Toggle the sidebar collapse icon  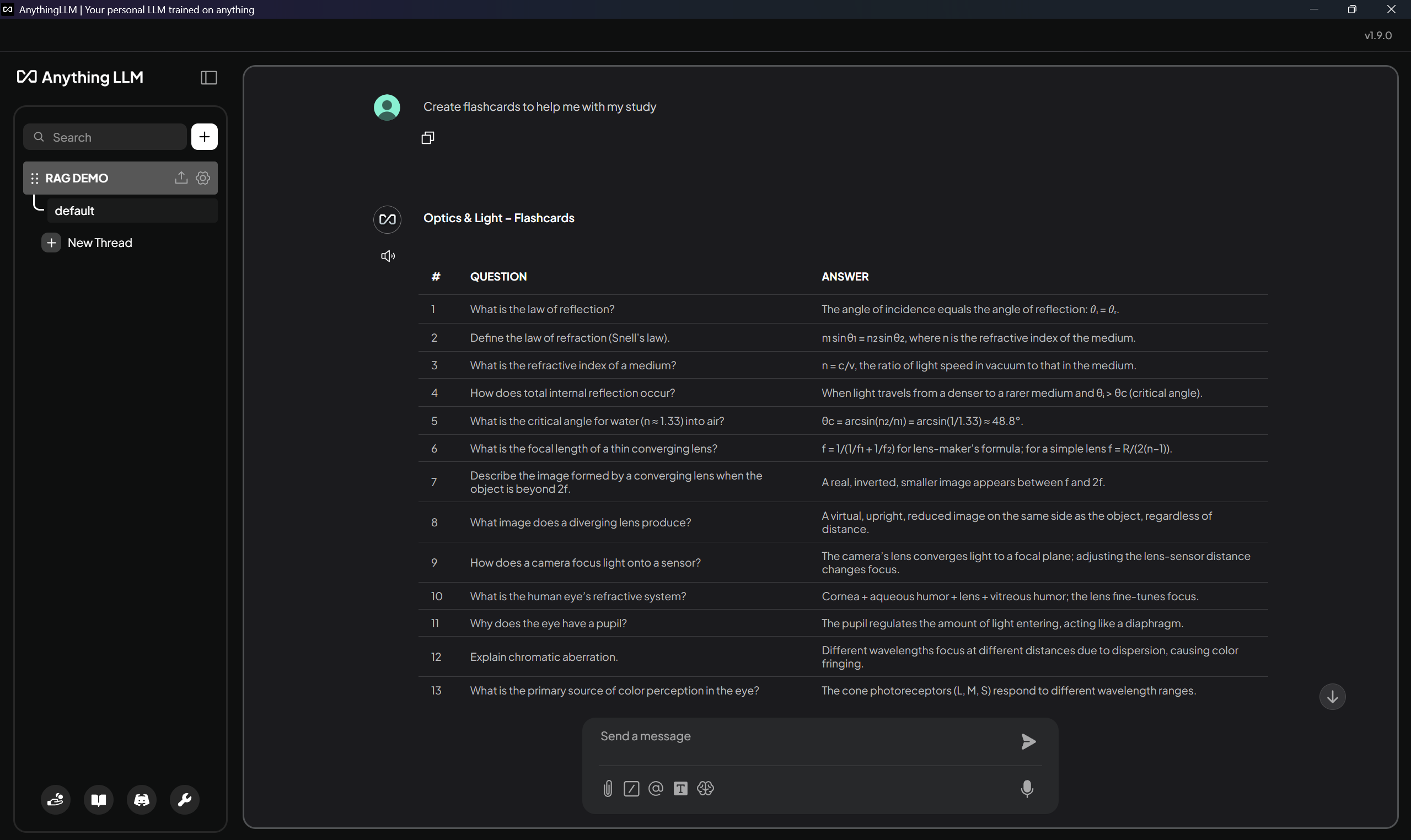209,78
